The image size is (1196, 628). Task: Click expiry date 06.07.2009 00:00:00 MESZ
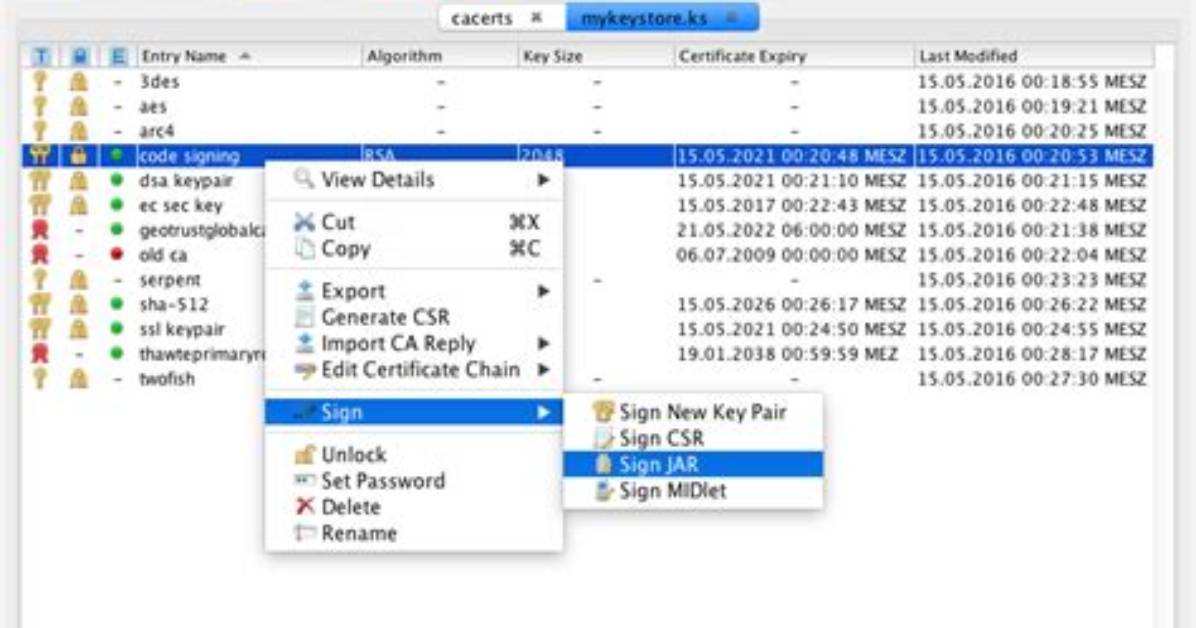(x=791, y=255)
